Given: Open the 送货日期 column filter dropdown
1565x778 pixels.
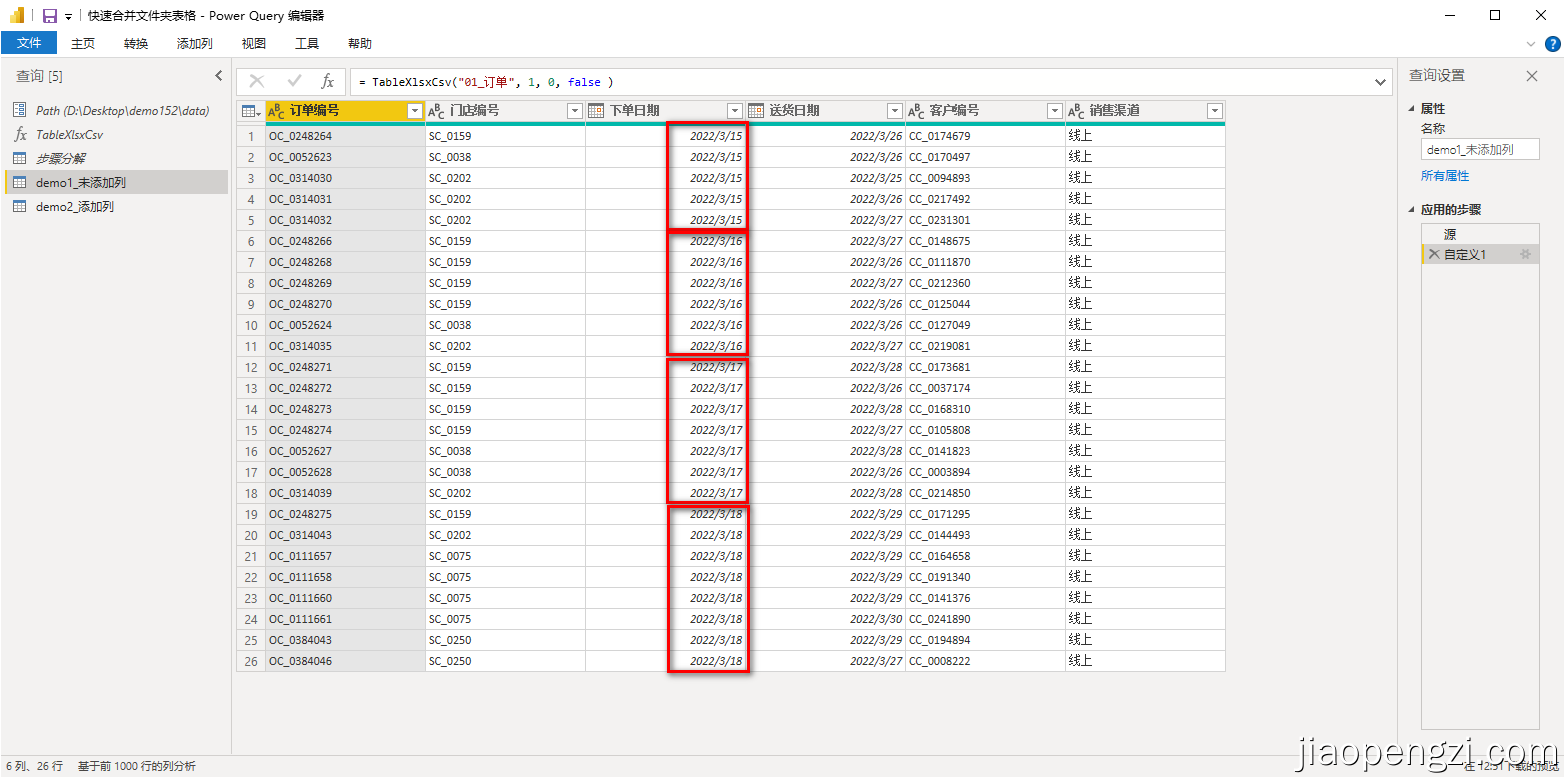Looking at the screenshot, I should point(895,111).
